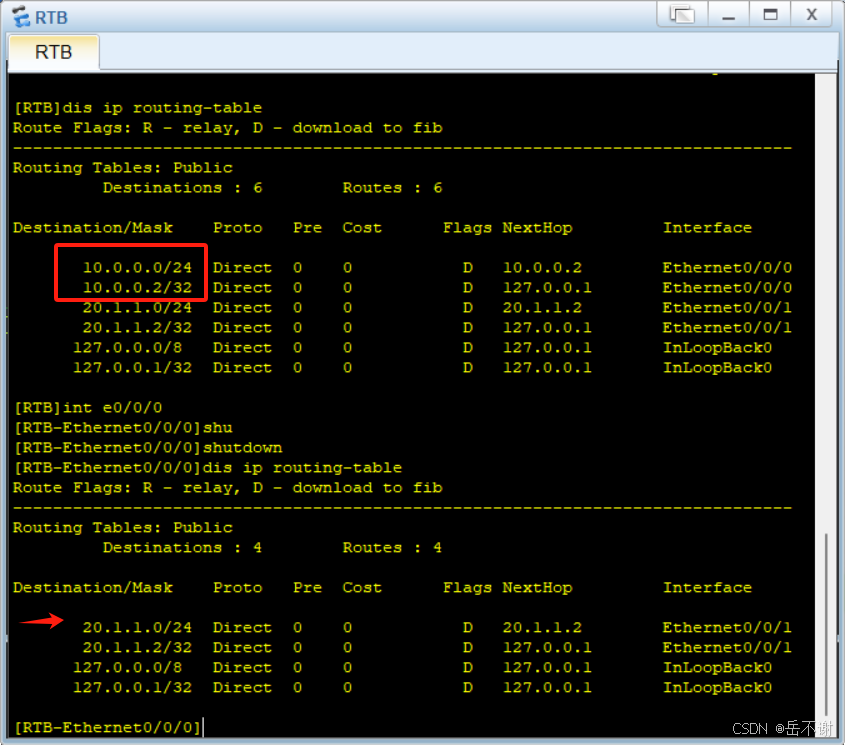Click '20.1.1.2/32' in second routing table

137,647
